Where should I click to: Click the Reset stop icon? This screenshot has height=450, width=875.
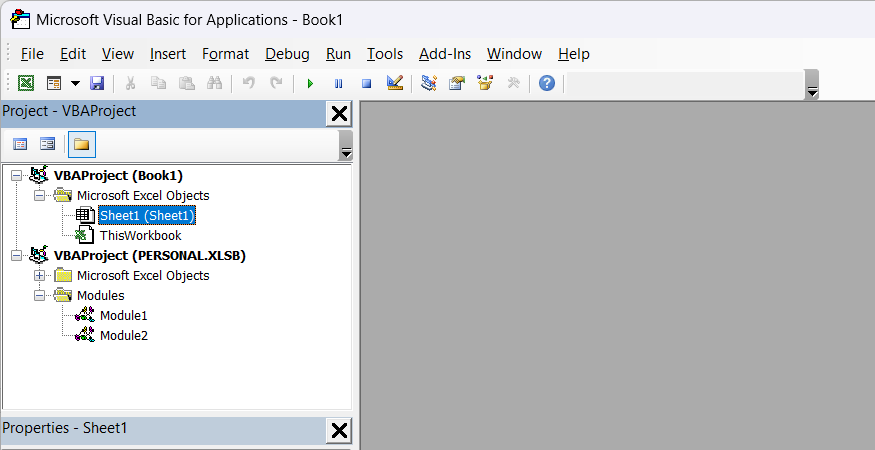click(x=366, y=83)
